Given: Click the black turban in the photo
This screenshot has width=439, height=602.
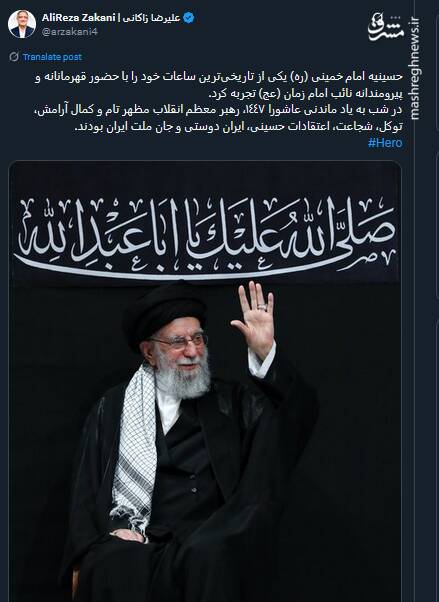Looking at the screenshot, I should point(164,314).
